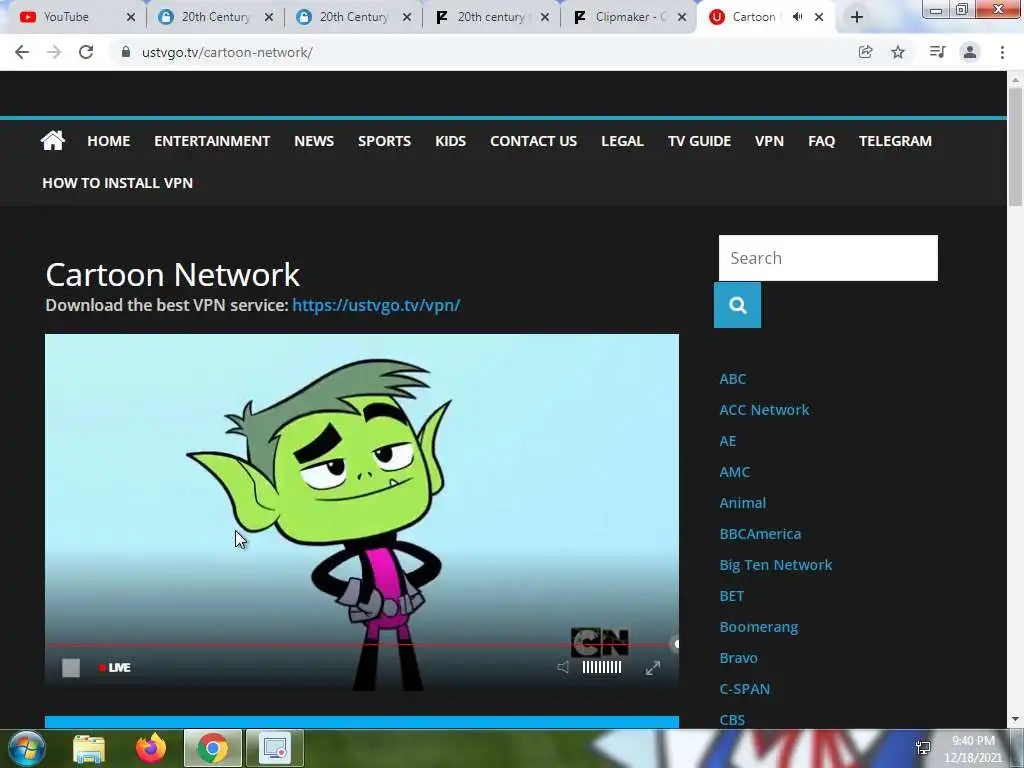Open the ENTERTAINMENT menu item
Screen dimensions: 1024x768
pos(212,141)
